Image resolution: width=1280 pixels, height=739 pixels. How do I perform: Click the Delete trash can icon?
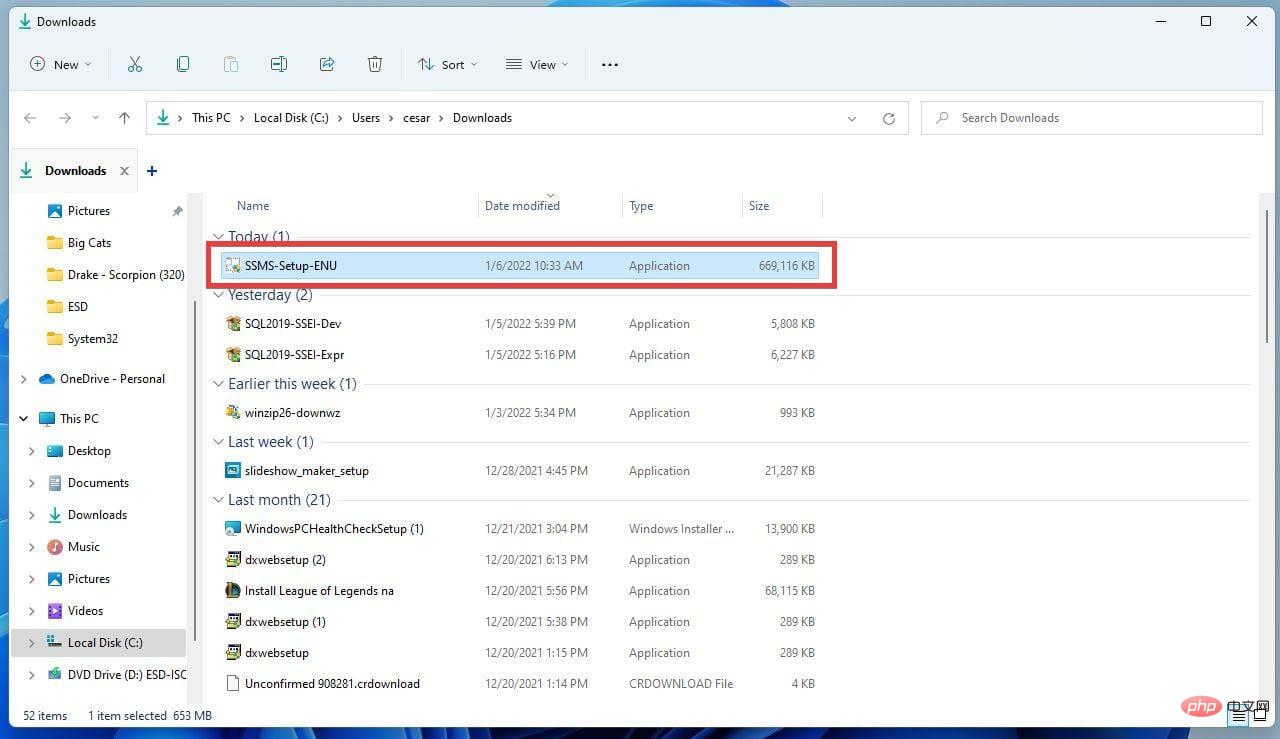coord(375,64)
